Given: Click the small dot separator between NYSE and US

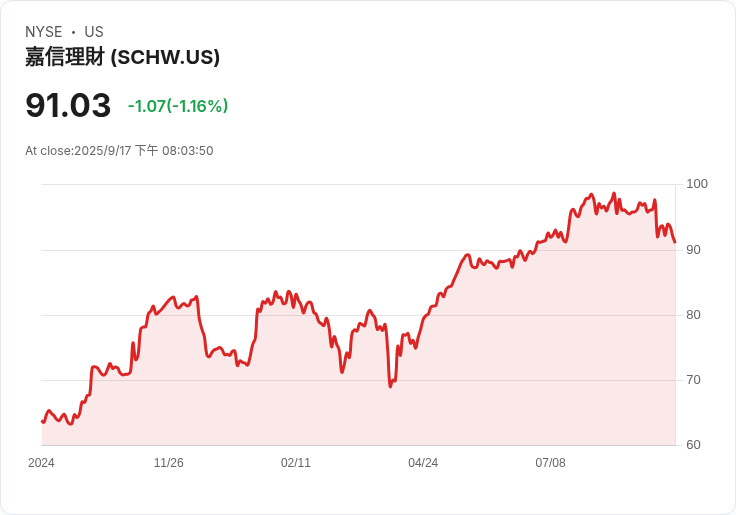Looking at the screenshot, I should 73,32.
